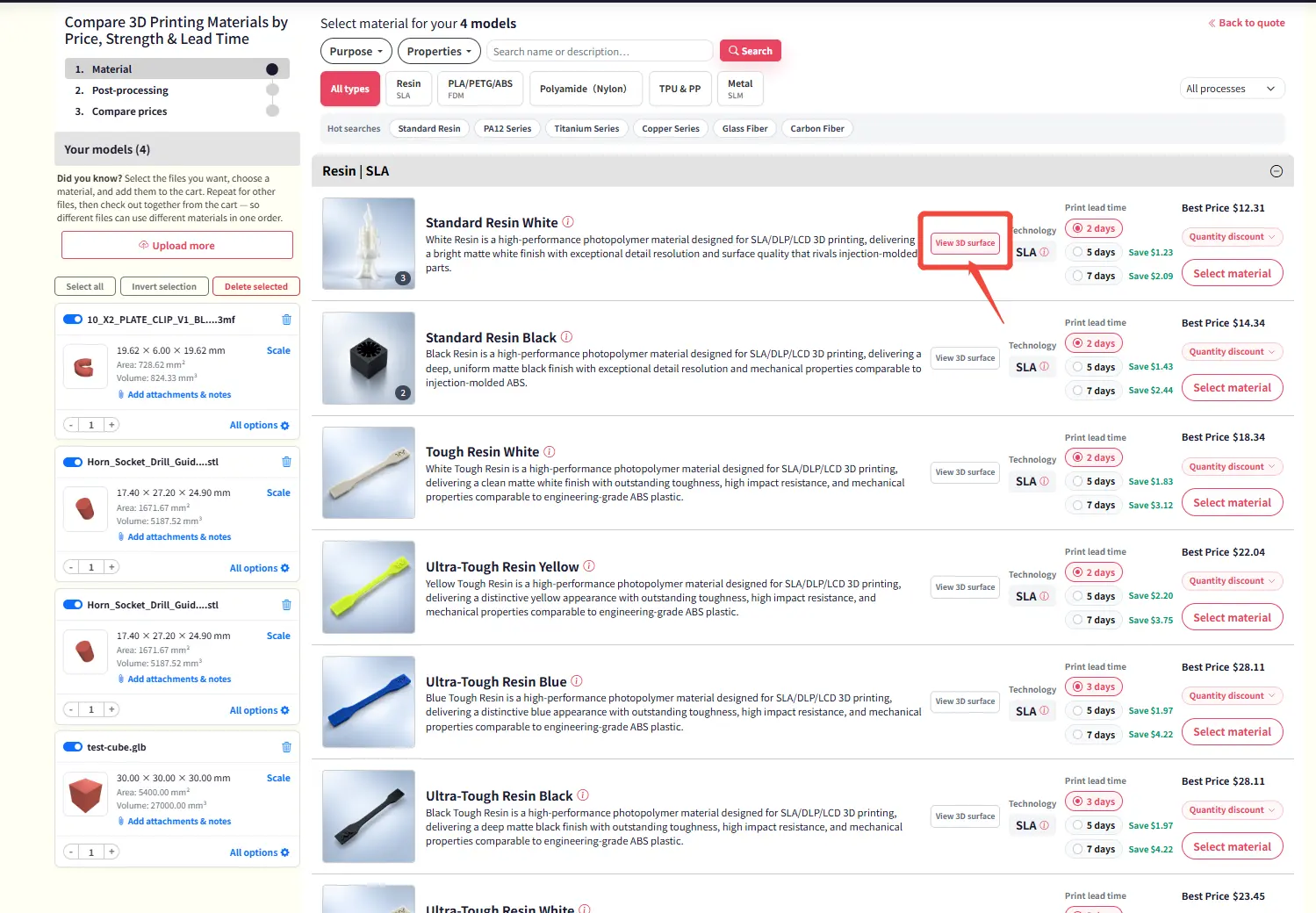Click info icon next to Ultra-Tough Resin Blue
This screenshot has height=913, width=1316.
[x=577, y=681]
